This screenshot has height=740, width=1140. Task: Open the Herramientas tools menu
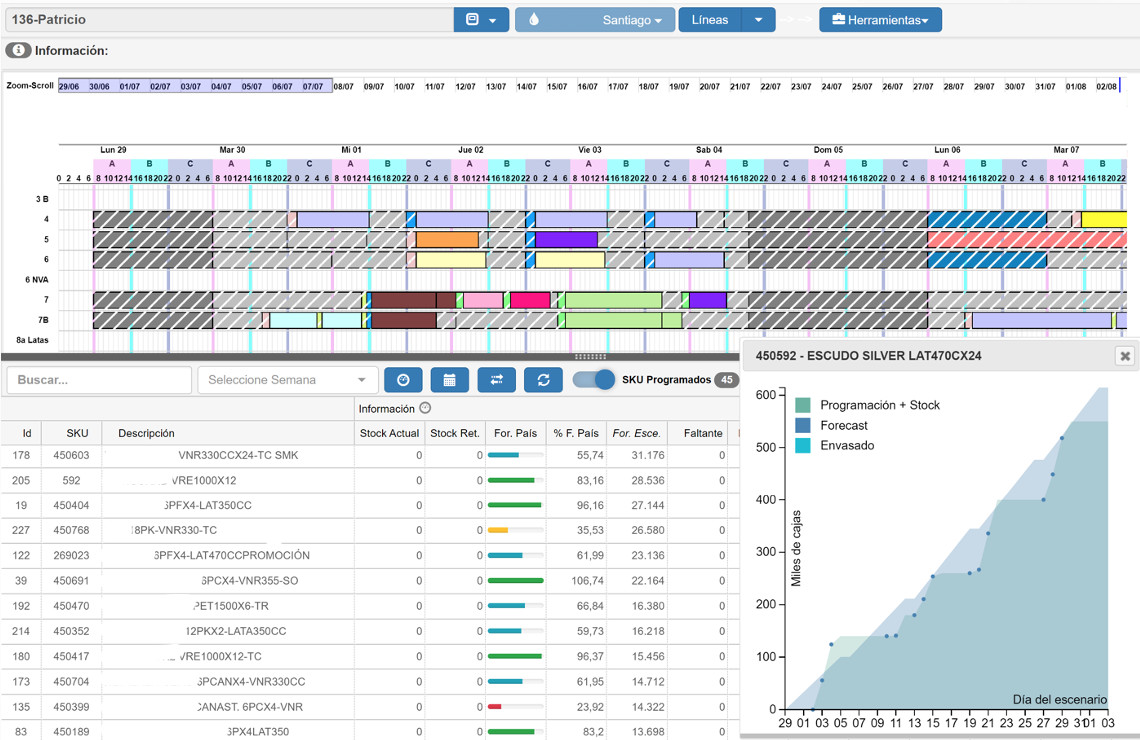click(880, 20)
